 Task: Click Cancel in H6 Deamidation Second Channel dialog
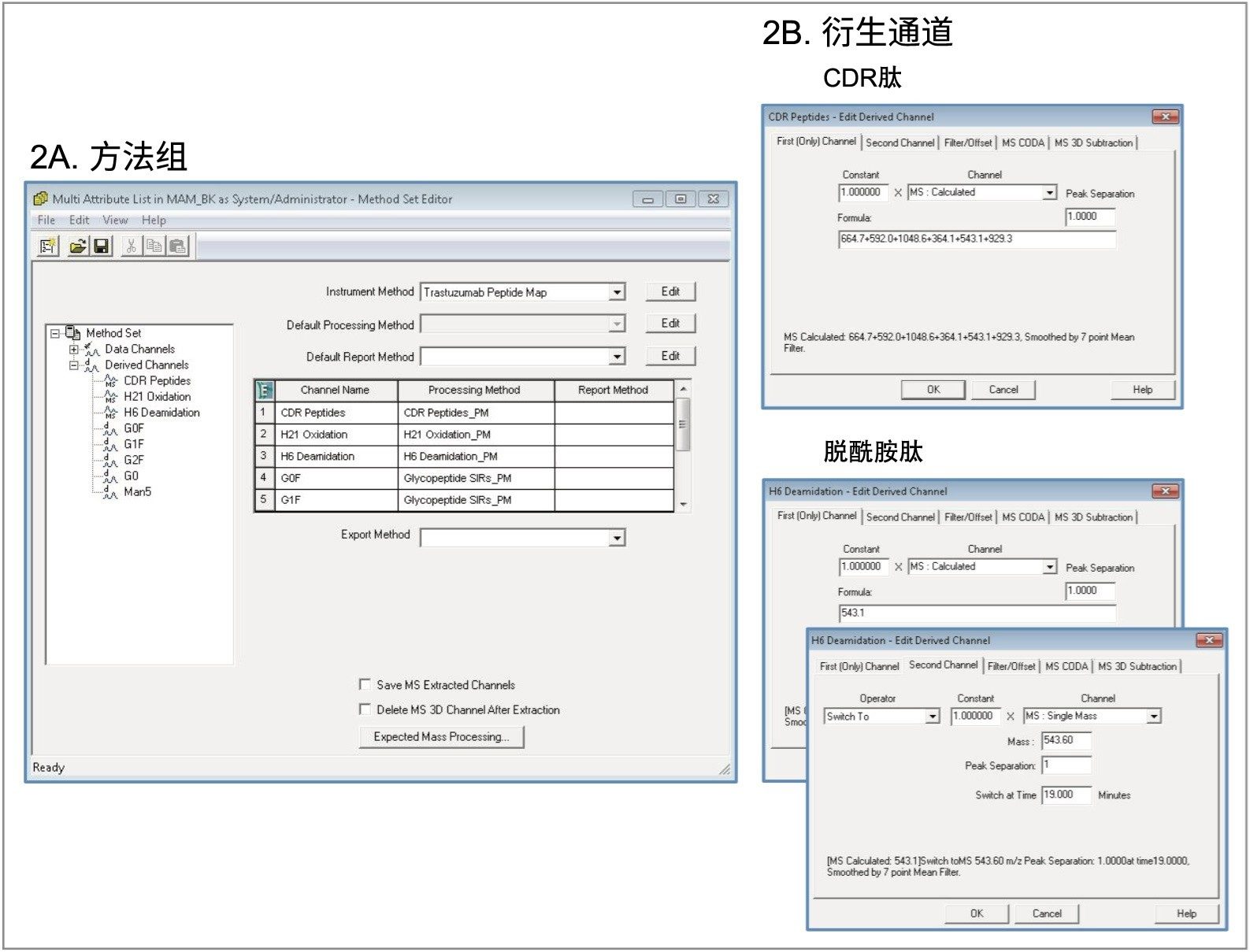pyautogui.click(x=1047, y=913)
